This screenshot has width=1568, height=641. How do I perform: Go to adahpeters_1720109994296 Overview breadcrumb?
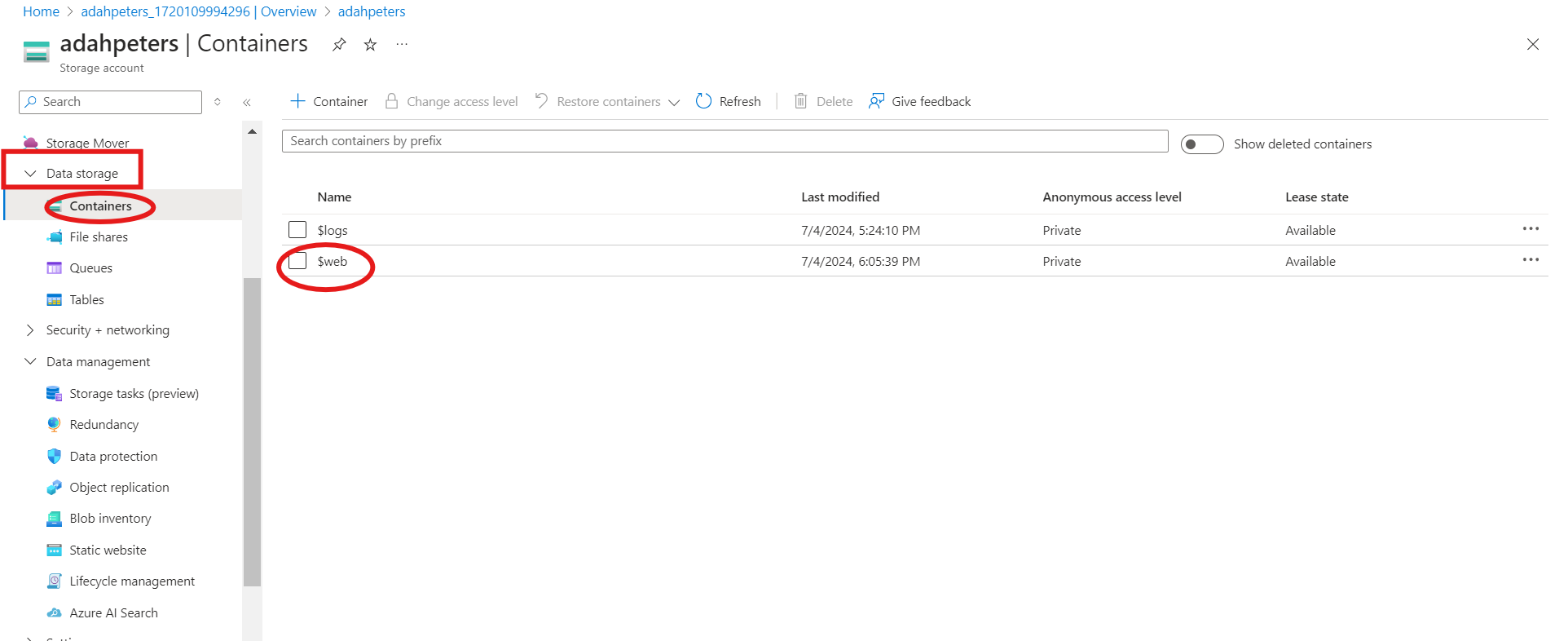198,11
